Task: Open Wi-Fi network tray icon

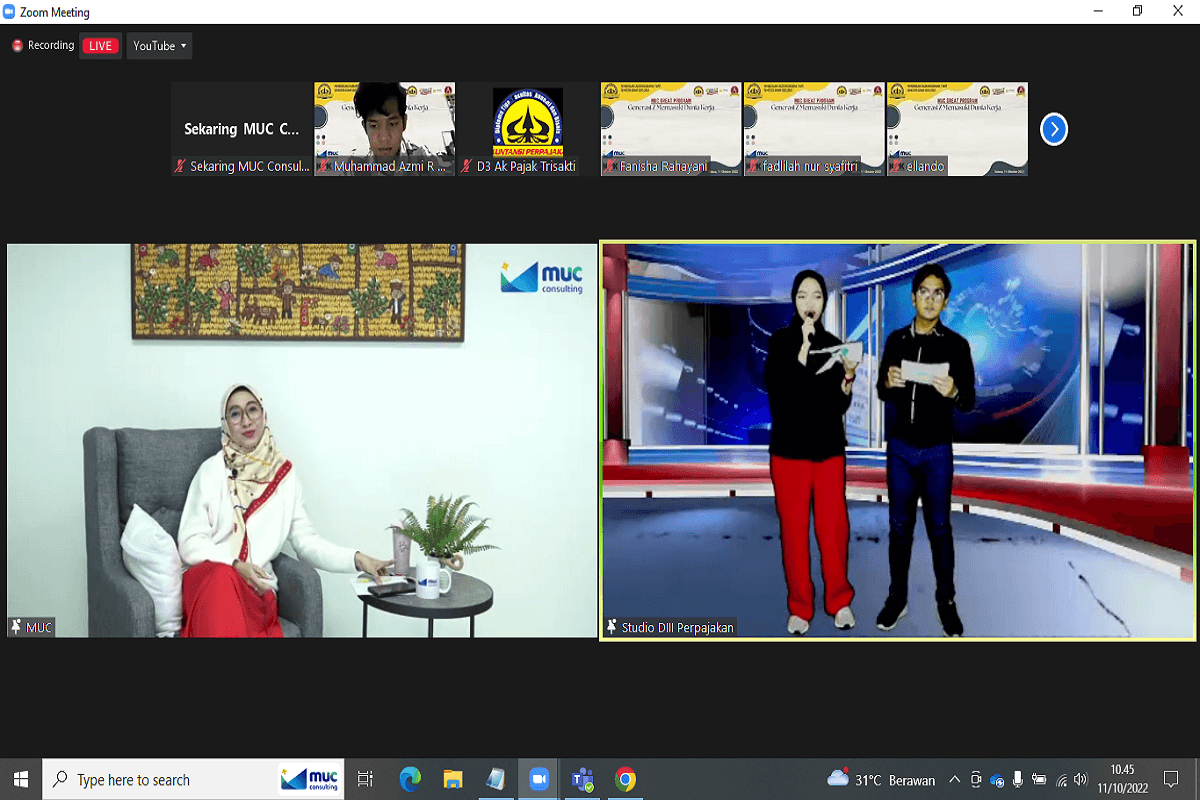Action: click(1061, 779)
